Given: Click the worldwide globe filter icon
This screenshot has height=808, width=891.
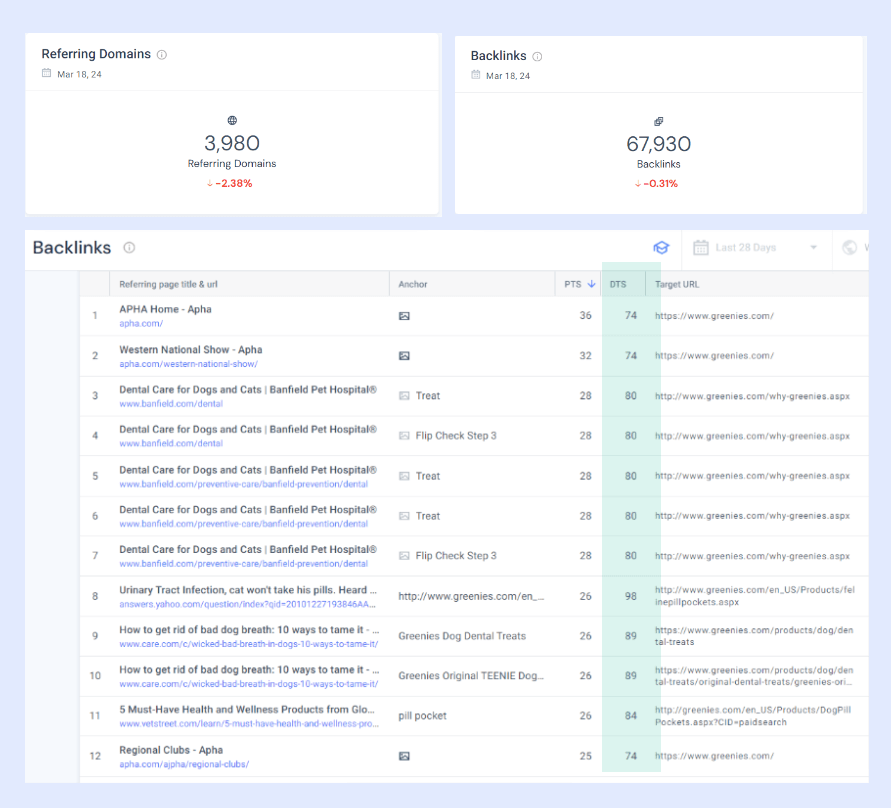Looking at the screenshot, I should [x=852, y=247].
